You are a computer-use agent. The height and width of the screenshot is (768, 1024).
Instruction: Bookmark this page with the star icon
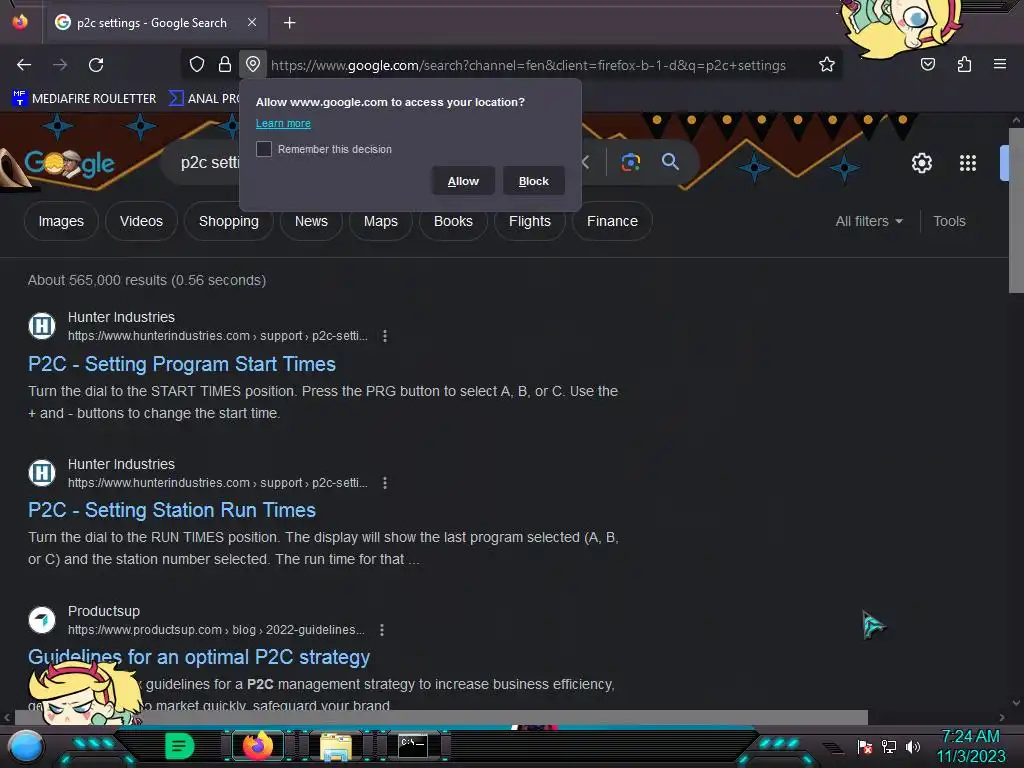[827, 64]
